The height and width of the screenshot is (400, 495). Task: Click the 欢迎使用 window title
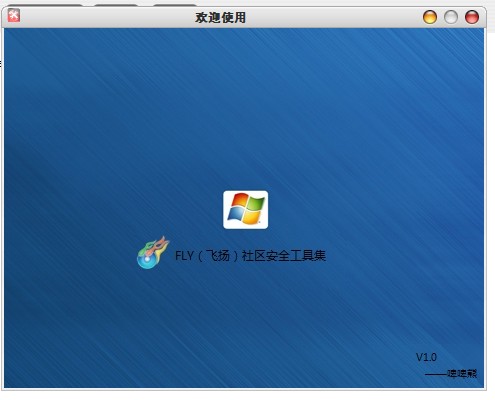[220, 18]
